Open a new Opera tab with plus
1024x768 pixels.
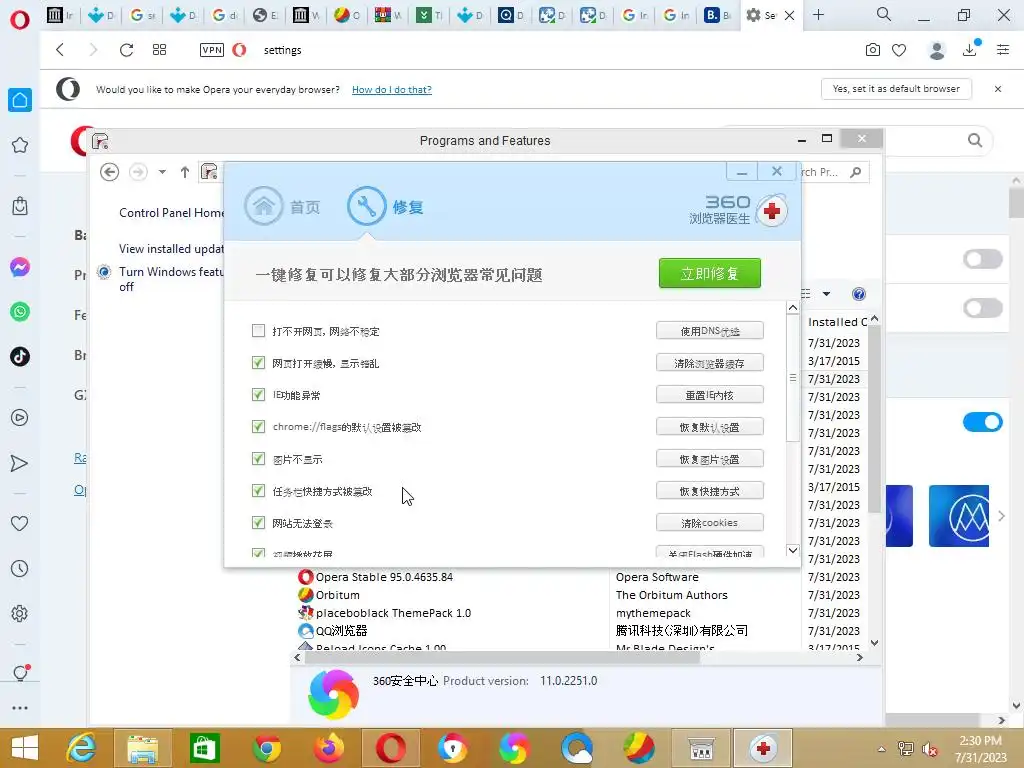pyautogui.click(x=818, y=14)
